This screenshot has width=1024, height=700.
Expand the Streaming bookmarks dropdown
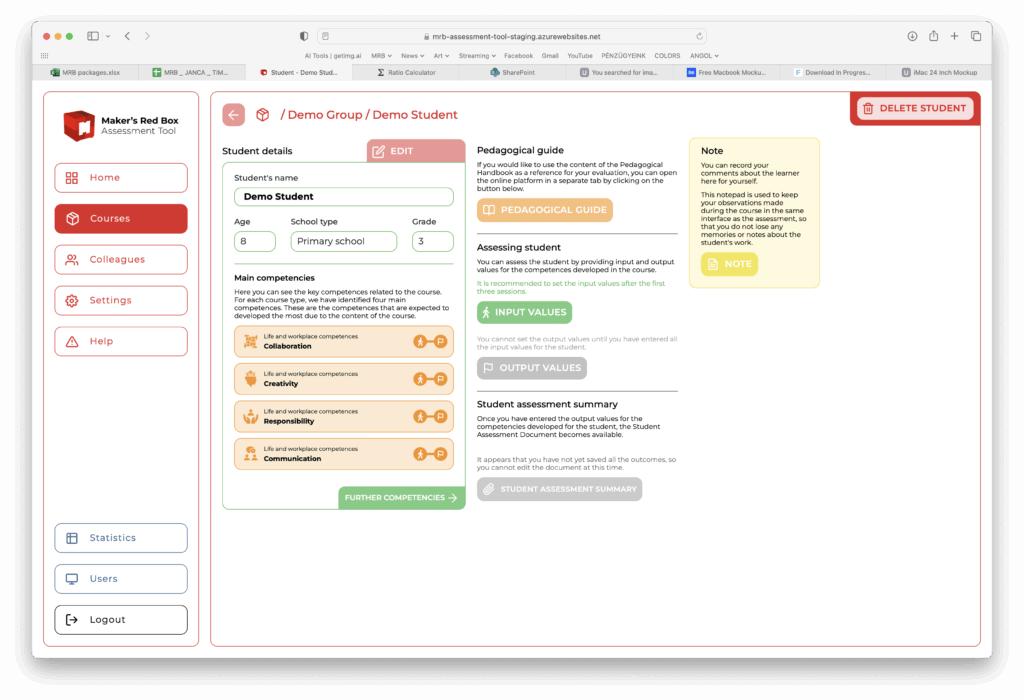tap(477, 56)
